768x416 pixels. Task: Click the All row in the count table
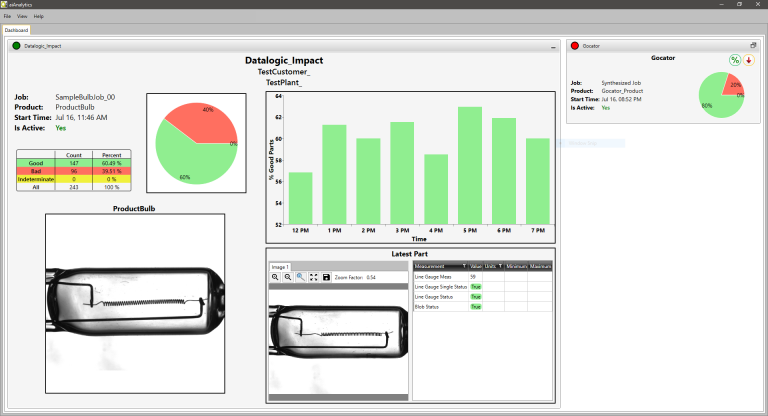click(x=73, y=187)
